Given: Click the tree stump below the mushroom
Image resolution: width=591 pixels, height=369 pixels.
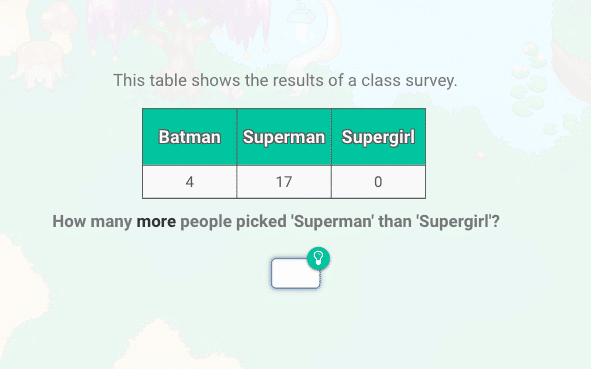Looking at the screenshot, I should click(40, 64).
